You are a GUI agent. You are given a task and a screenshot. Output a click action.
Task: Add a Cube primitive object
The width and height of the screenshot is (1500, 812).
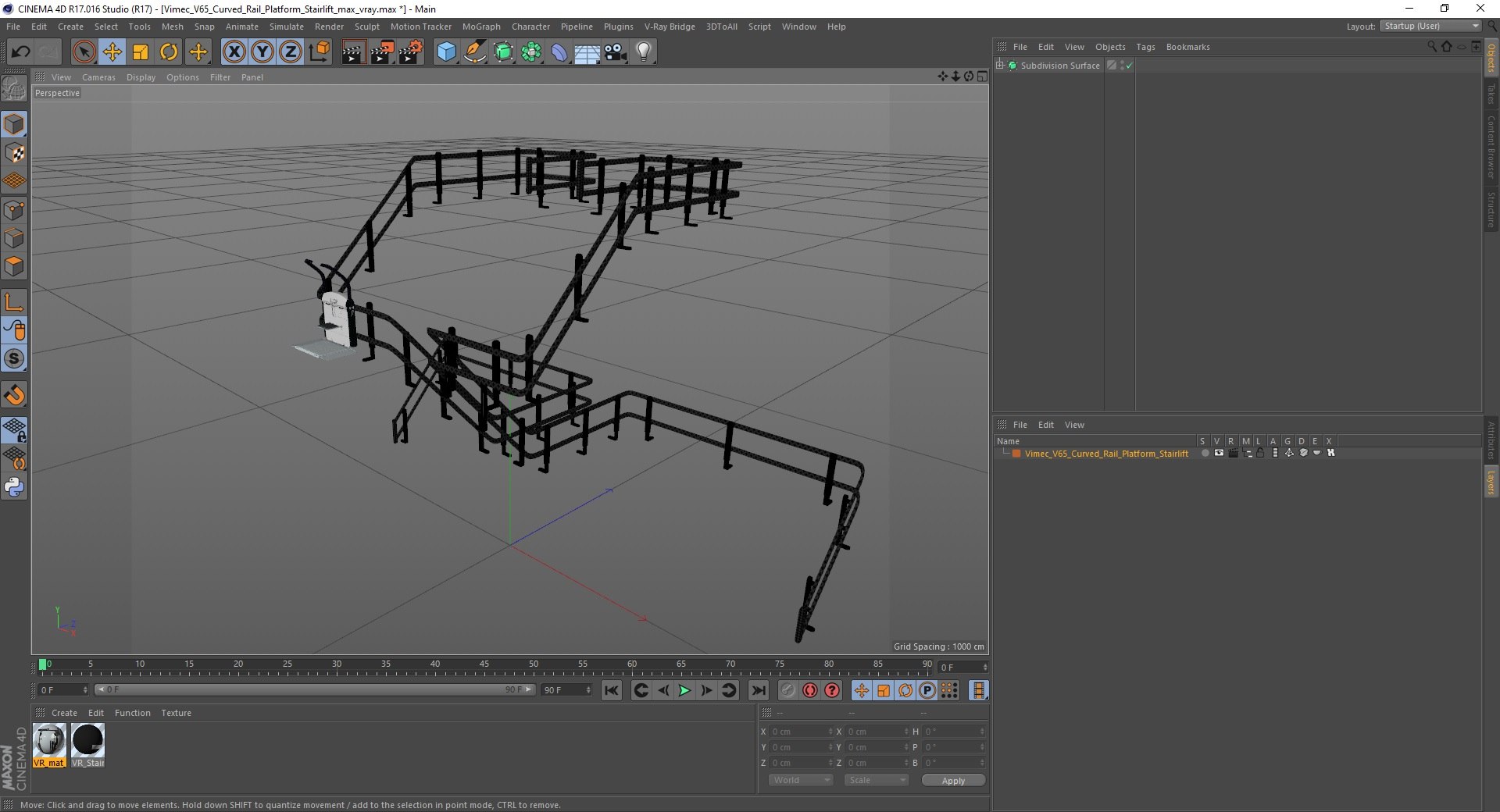click(446, 52)
